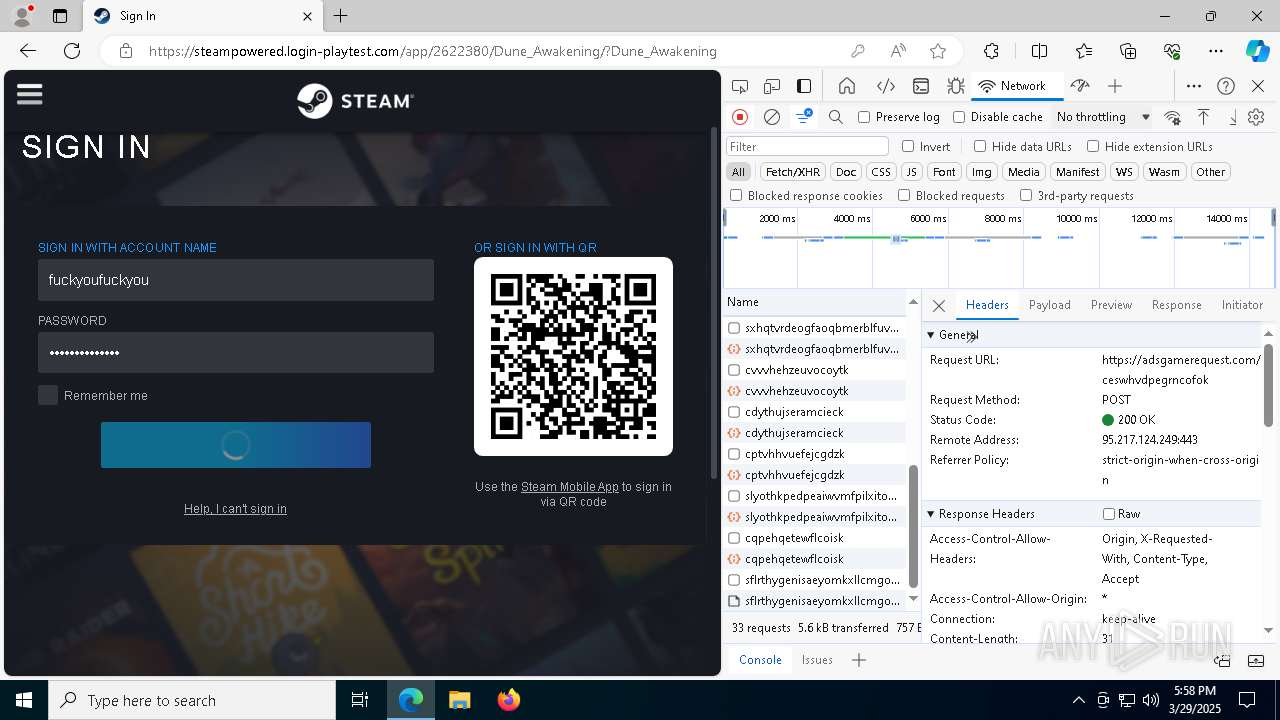This screenshot has height=720, width=1280.
Task: Open the Steam Mobile App link
Action: click(570, 487)
